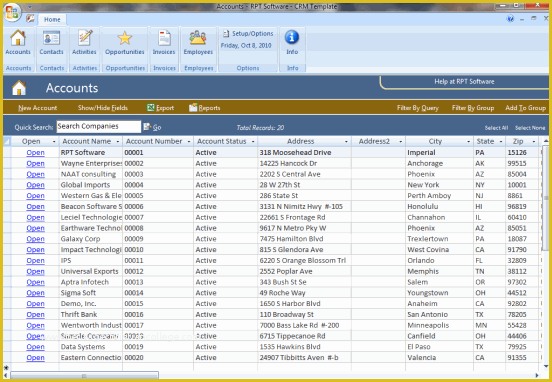Viewport: 552px width, 382px height.
Task: Open the Thrift Bank account link
Action: click(36, 315)
